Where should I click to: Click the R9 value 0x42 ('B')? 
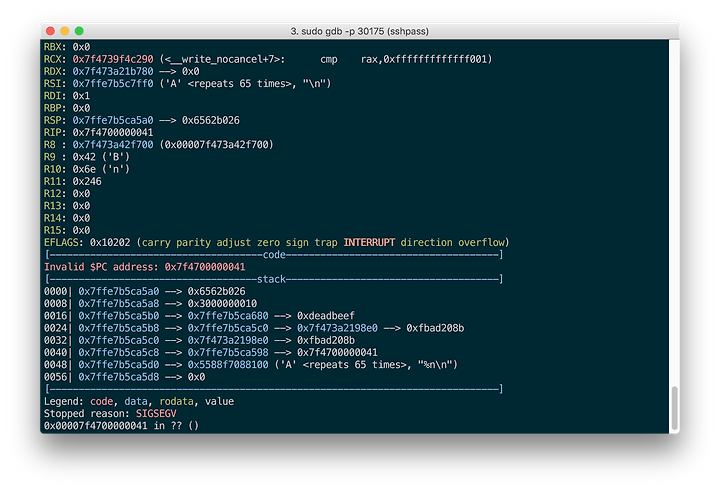101,157
